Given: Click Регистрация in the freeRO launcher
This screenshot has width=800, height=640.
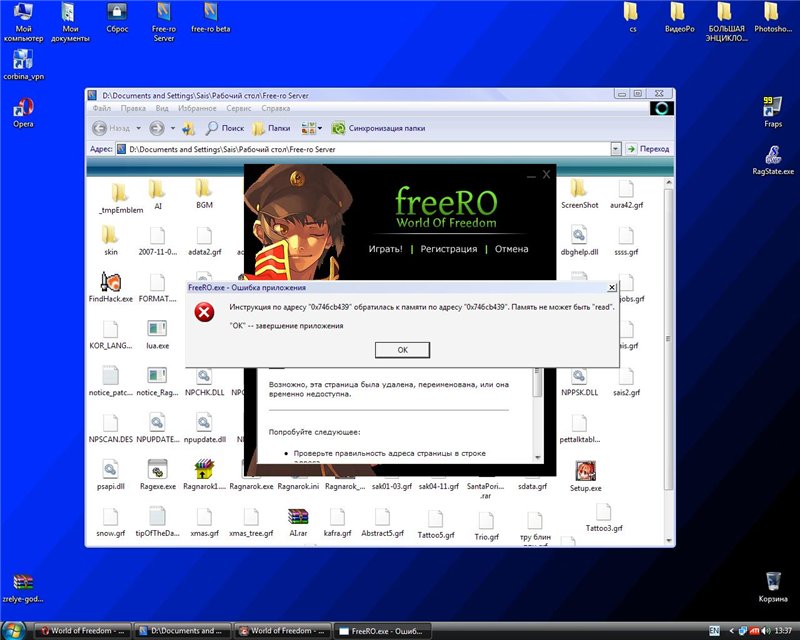Looking at the screenshot, I should pos(448,249).
